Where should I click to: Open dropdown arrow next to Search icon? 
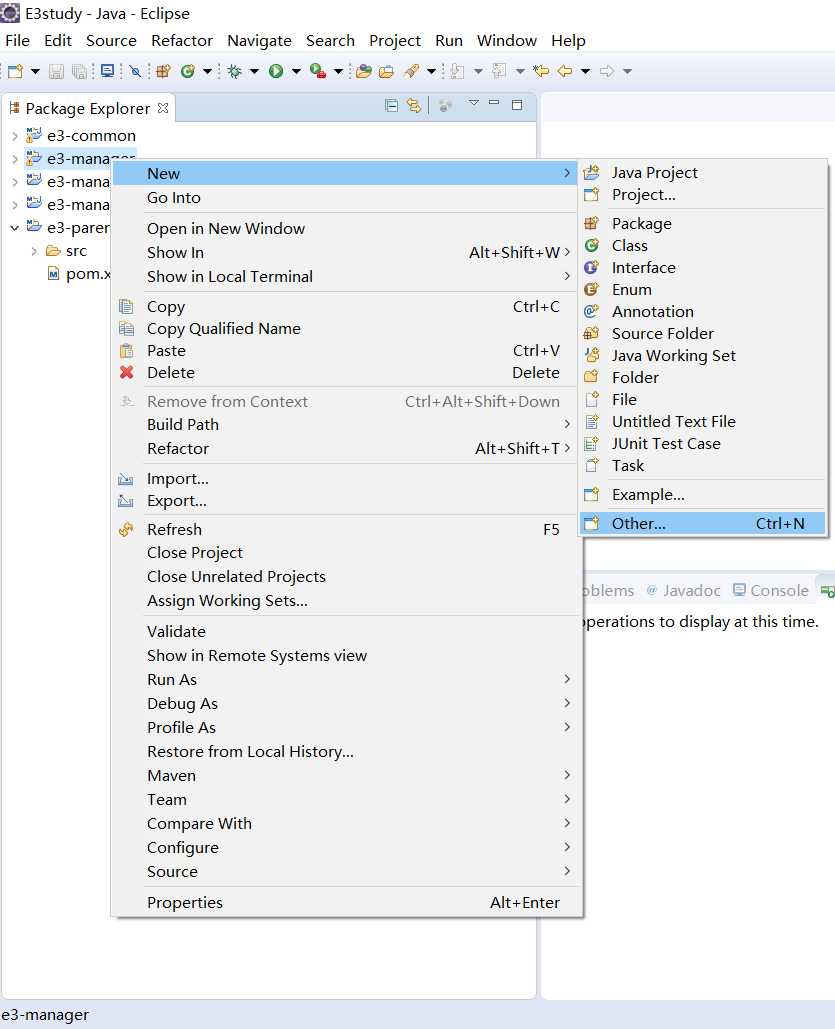pos(431,71)
